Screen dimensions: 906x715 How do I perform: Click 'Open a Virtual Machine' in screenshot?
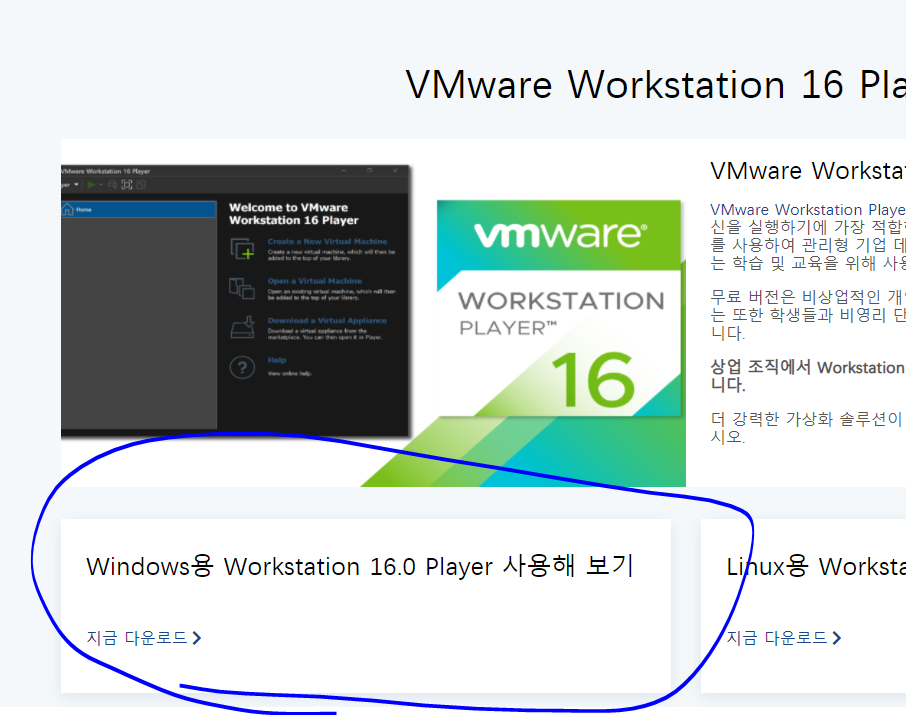coord(314,281)
